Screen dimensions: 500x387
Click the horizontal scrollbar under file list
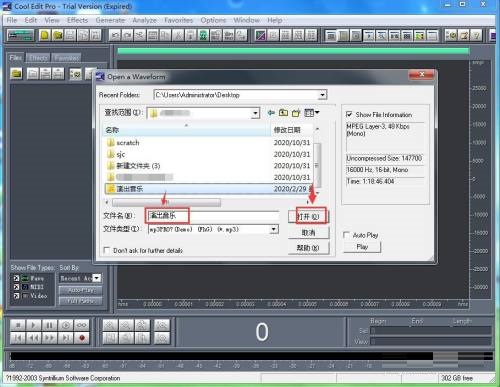pos(166,202)
